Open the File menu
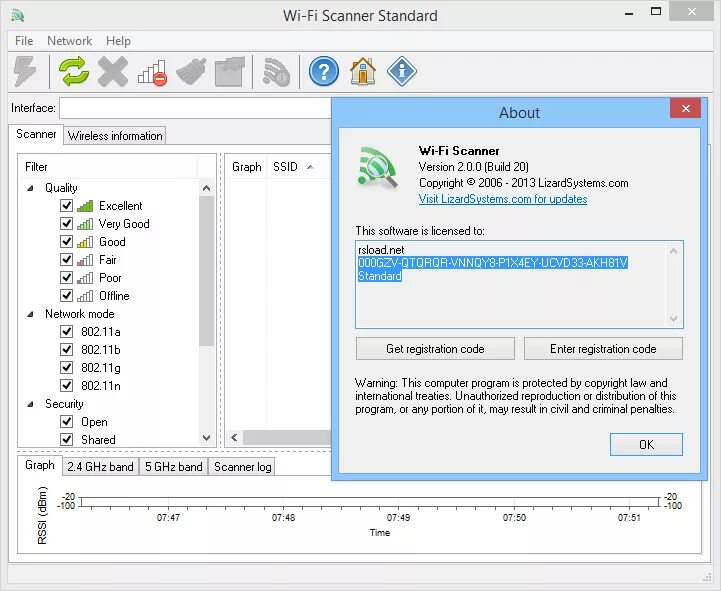The image size is (721, 591). [x=24, y=41]
